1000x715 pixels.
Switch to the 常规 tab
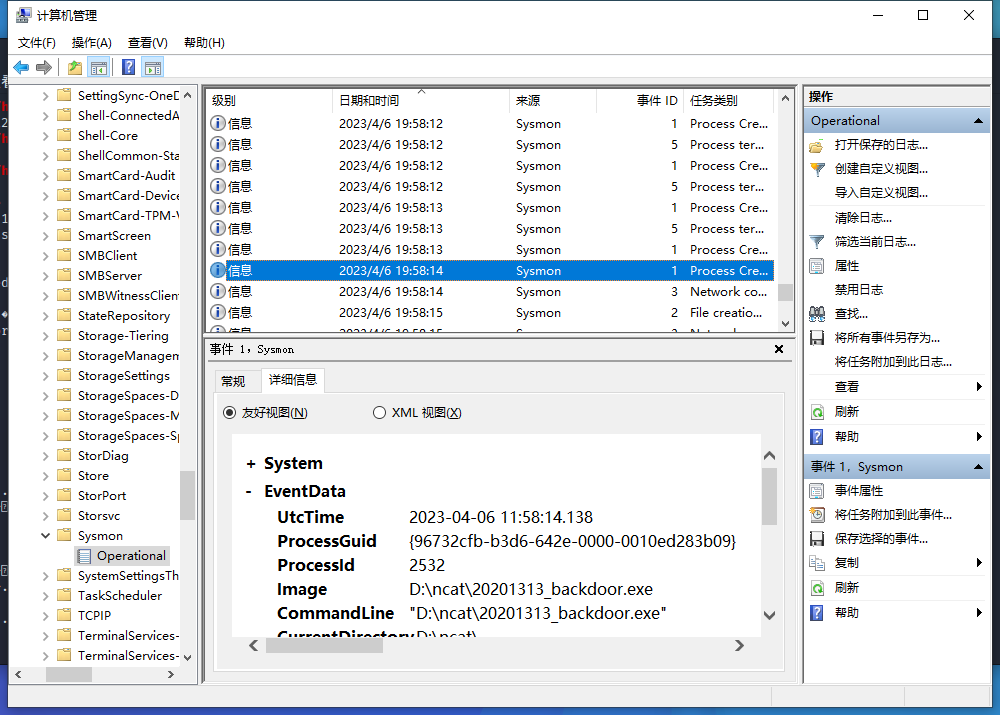click(x=233, y=381)
